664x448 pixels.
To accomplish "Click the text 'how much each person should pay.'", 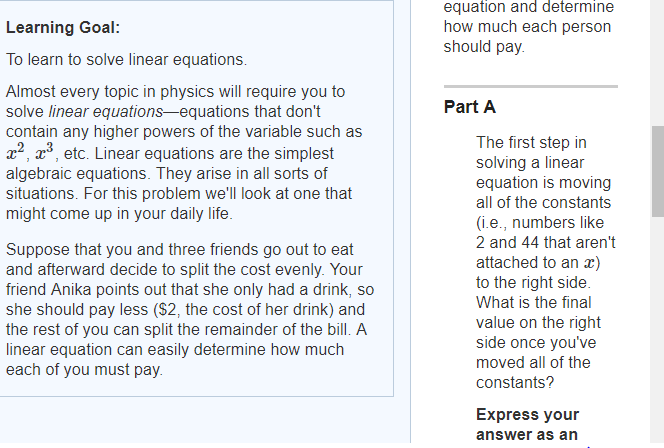I will 527,37.
